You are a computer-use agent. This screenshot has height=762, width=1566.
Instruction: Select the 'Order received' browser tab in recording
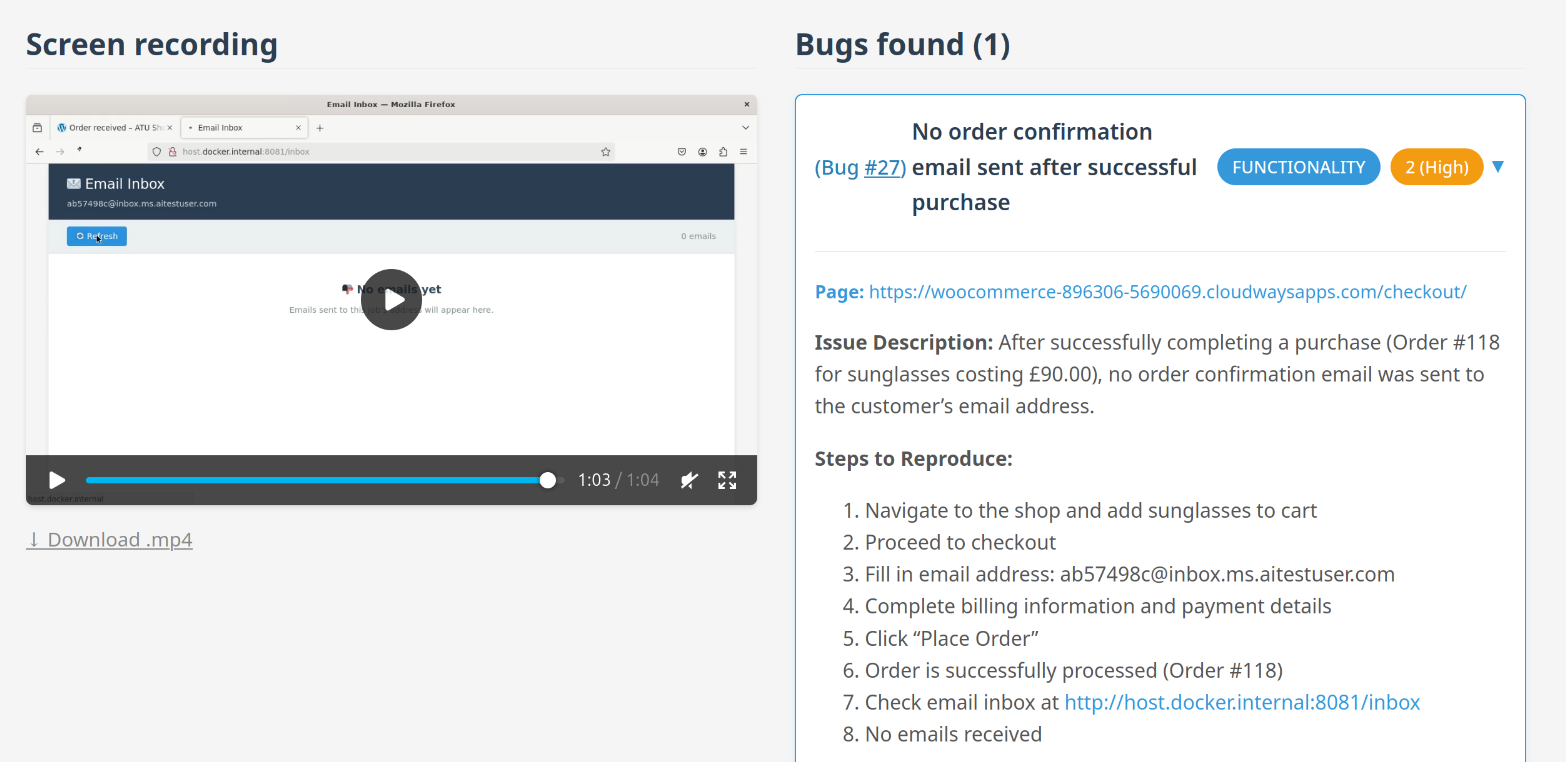[114, 128]
